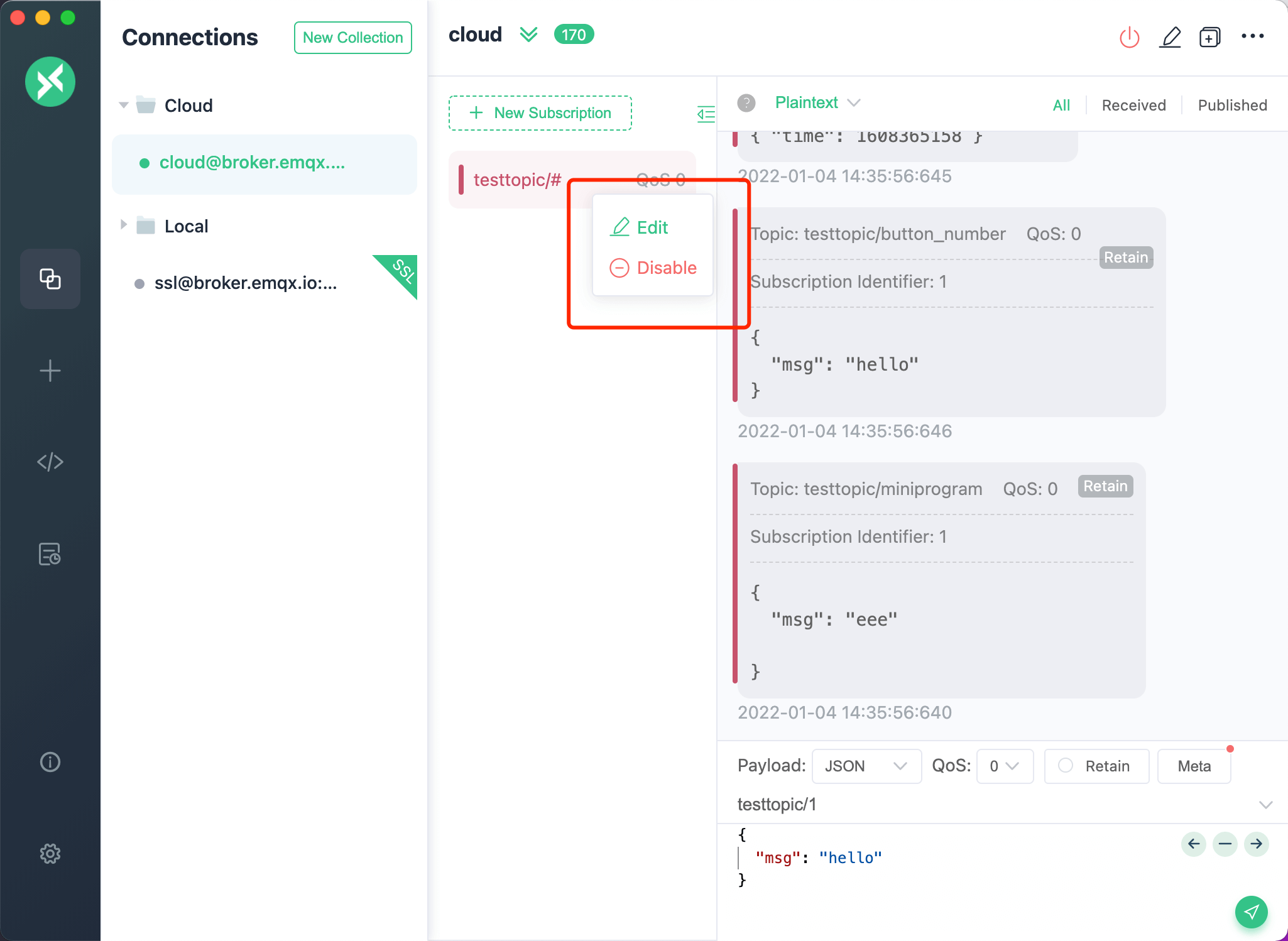Show only Received messages

click(1133, 105)
